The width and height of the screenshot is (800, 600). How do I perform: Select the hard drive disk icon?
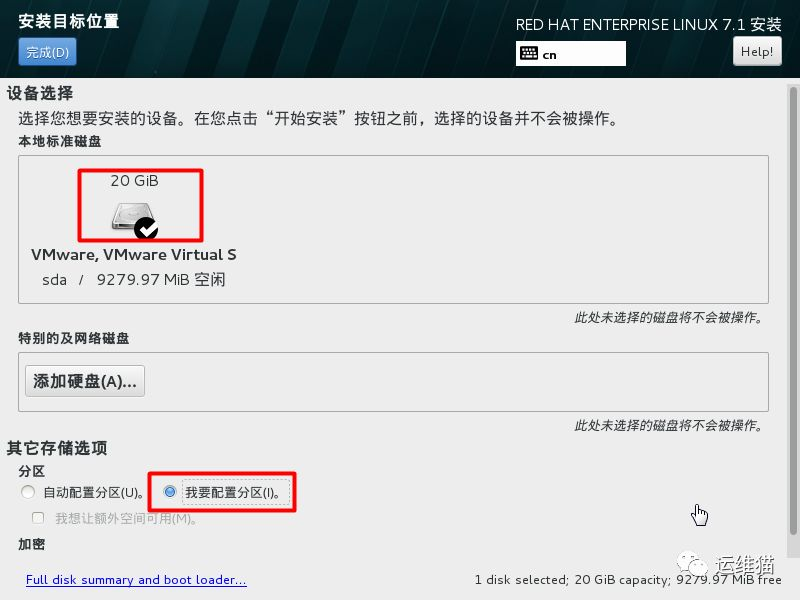[133, 216]
